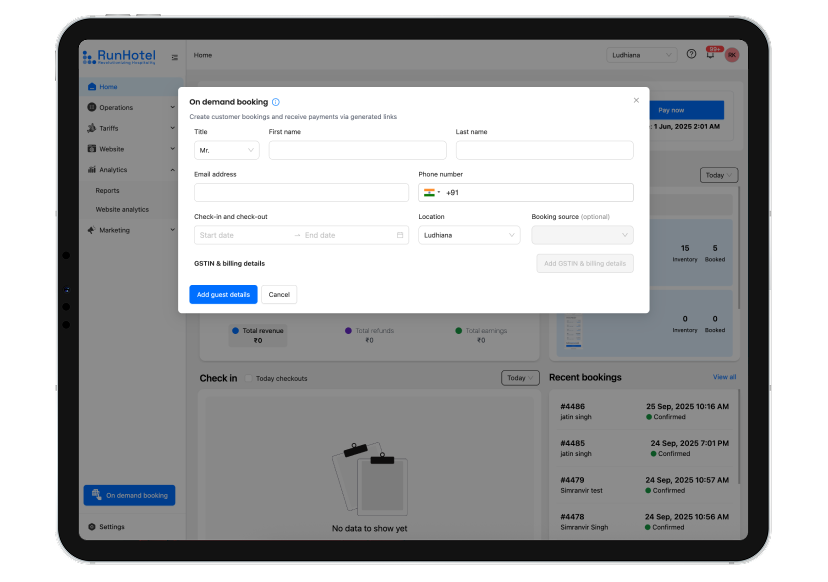Focus the Last name input field

[544, 151]
